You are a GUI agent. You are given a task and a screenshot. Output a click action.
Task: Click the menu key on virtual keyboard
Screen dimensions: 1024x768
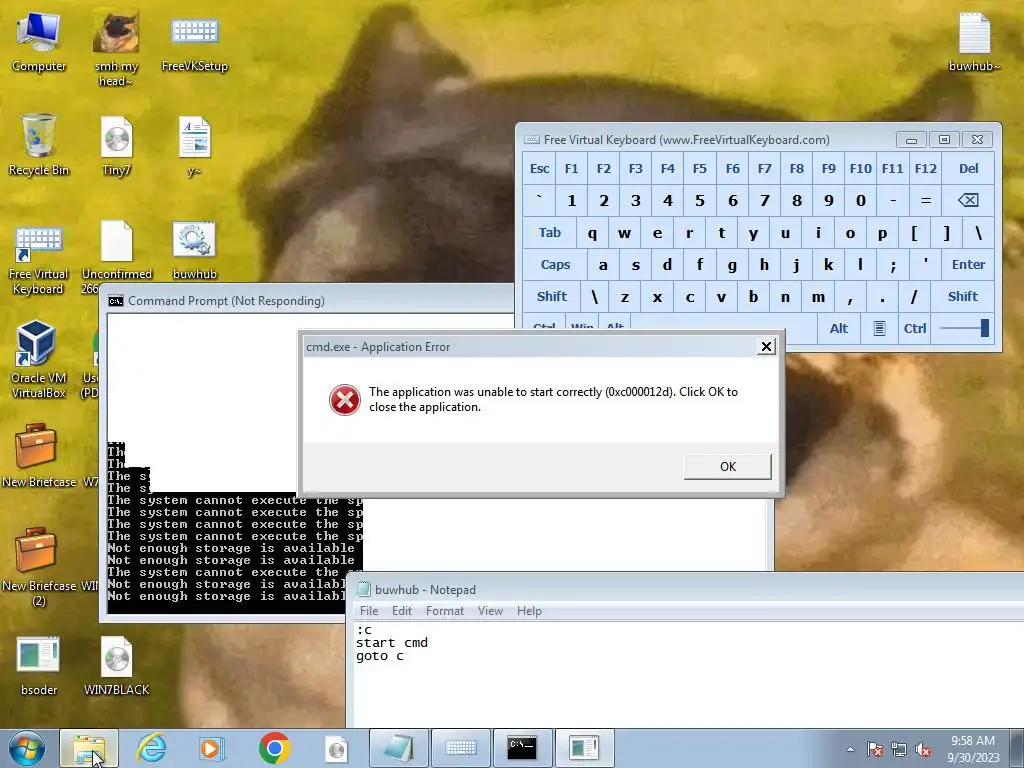coord(879,328)
